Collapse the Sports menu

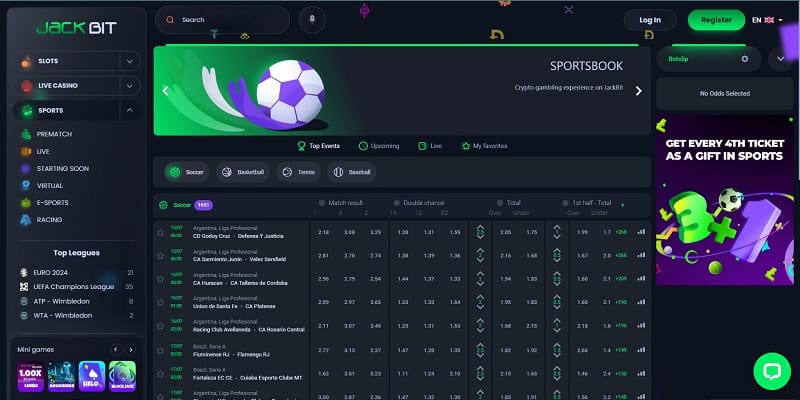pyautogui.click(x=130, y=110)
